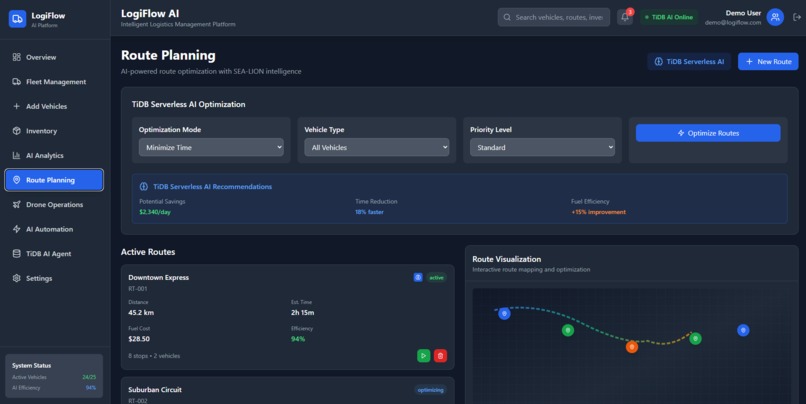The width and height of the screenshot is (806, 404).
Task: Open Settings from sidebar
Action: coord(54,278)
